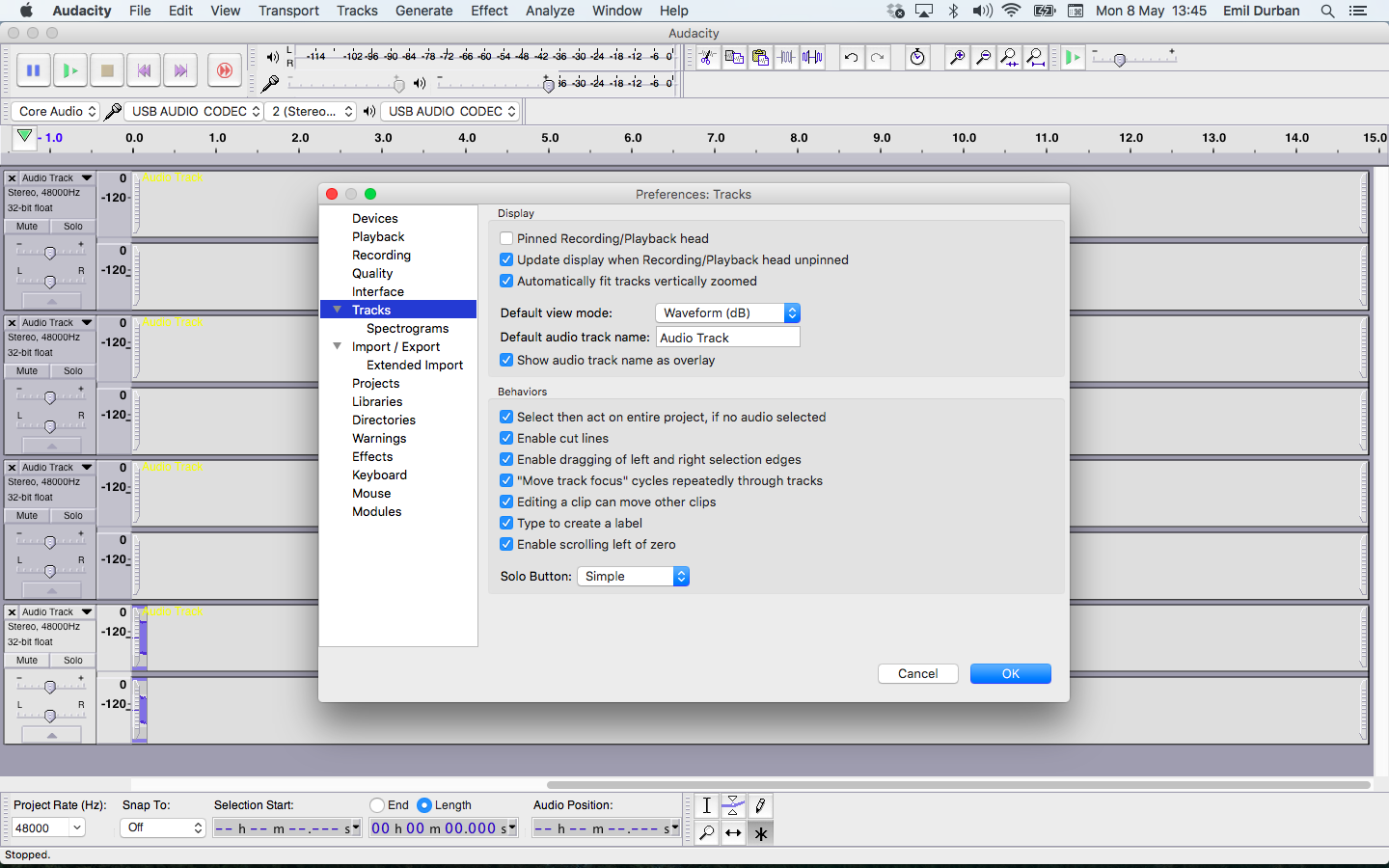This screenshot has height=868, width=1389.
Task: Click the recording microphone meter icon
Action: point(270,84)
